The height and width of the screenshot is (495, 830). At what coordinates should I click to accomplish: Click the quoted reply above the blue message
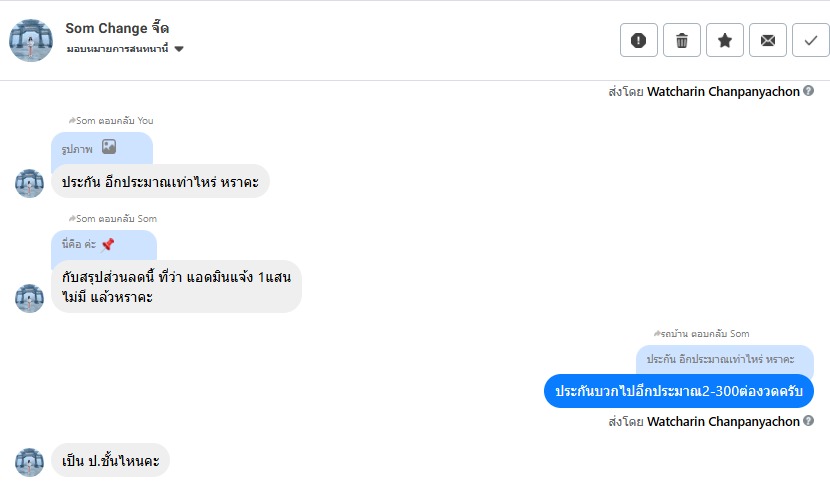pyautogui.click(x=724, y=359)
